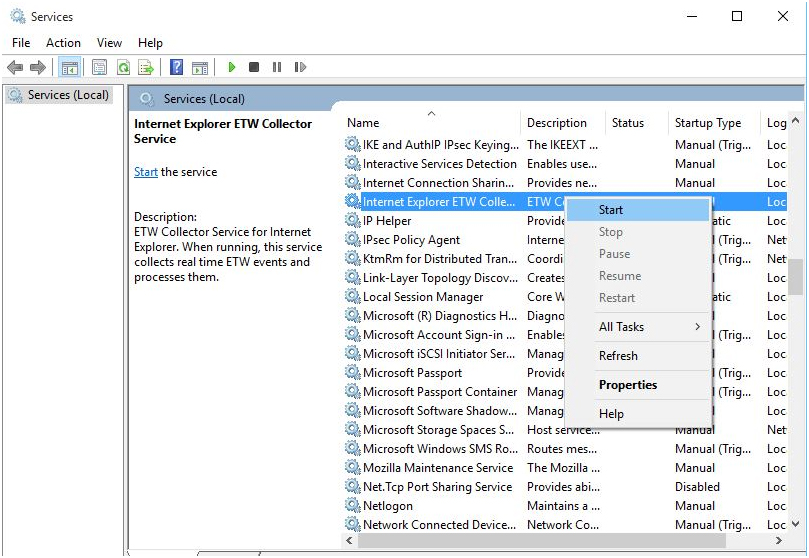Image resolution: width=809 pixels, height=558 pixels.
Task: Sort list by the Name column header
Action: (431, 123)
